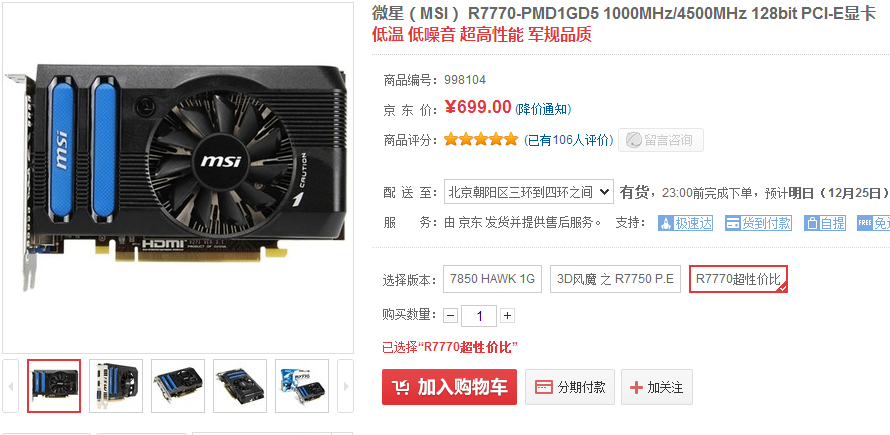Show next thumbnails with right arrow
Image resolution: width=890 pixels, height=435 pixels.
345,386
